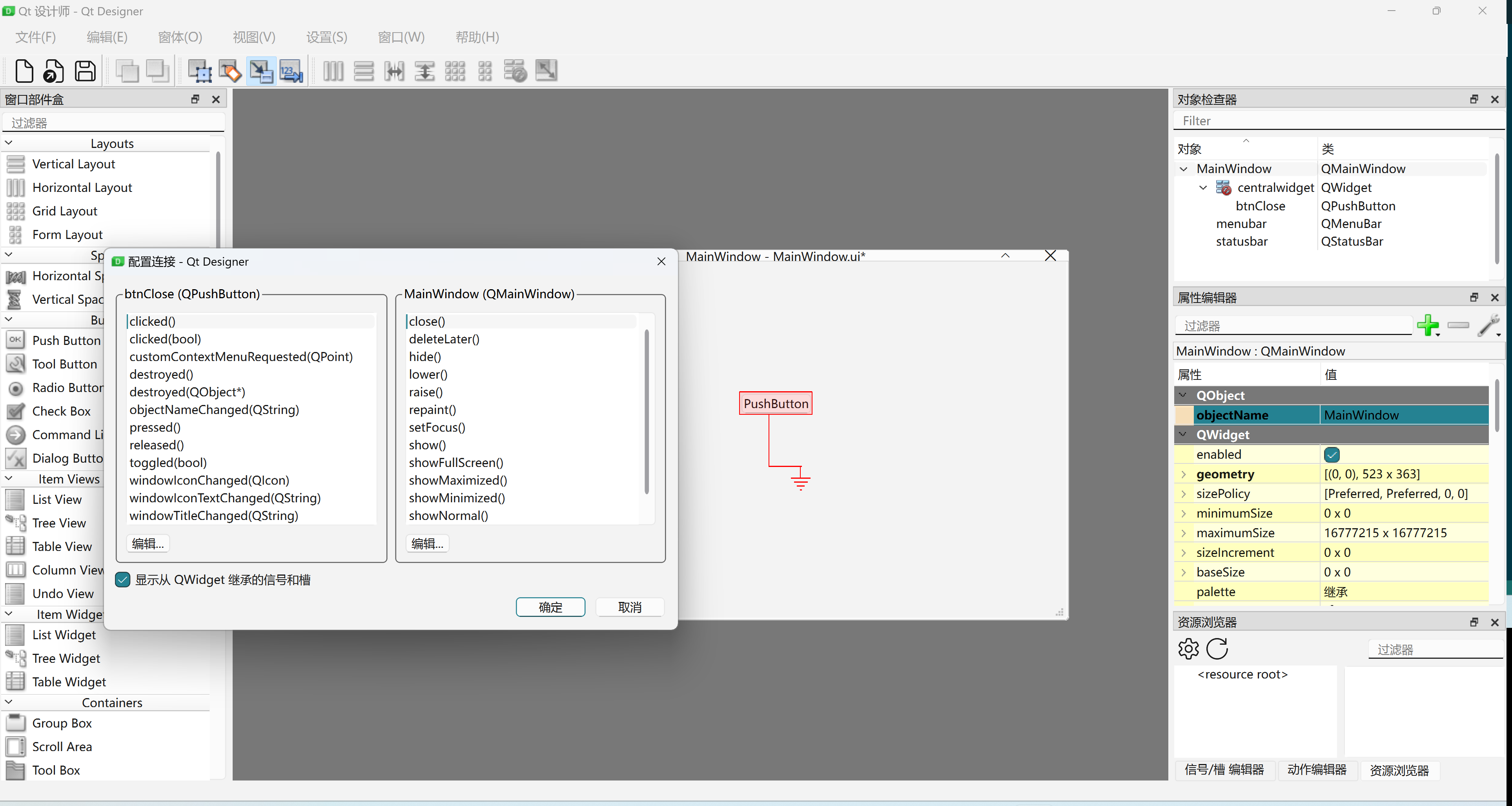This screenshot has width=1512, height=806.
Task: Open the 视图 menu
Action: [253, 37]
